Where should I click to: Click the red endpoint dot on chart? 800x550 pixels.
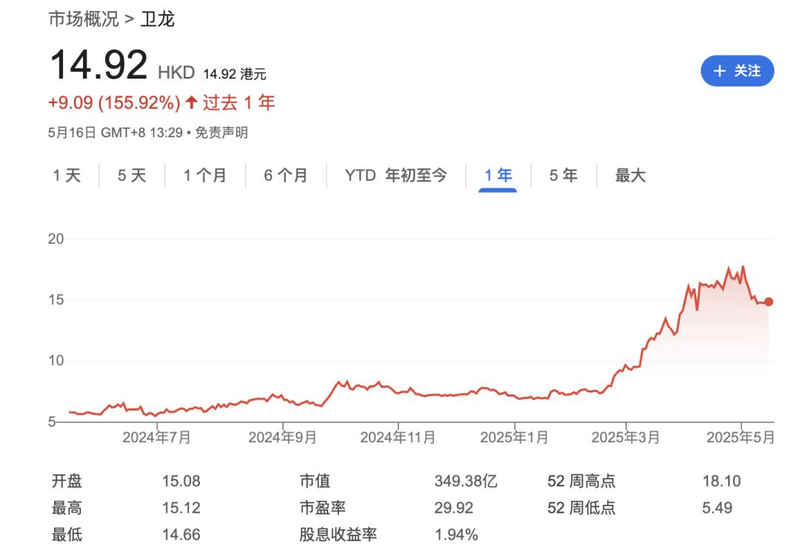coord(769,301)
